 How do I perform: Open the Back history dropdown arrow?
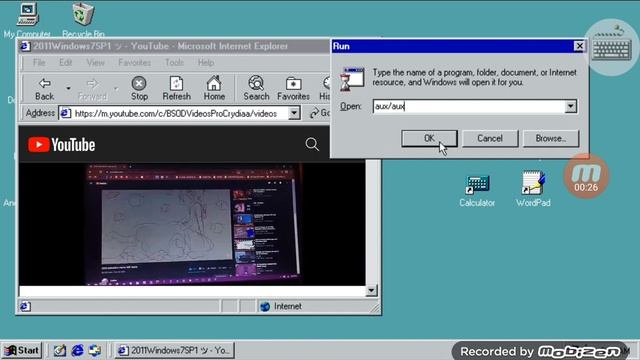coord(68,88)
